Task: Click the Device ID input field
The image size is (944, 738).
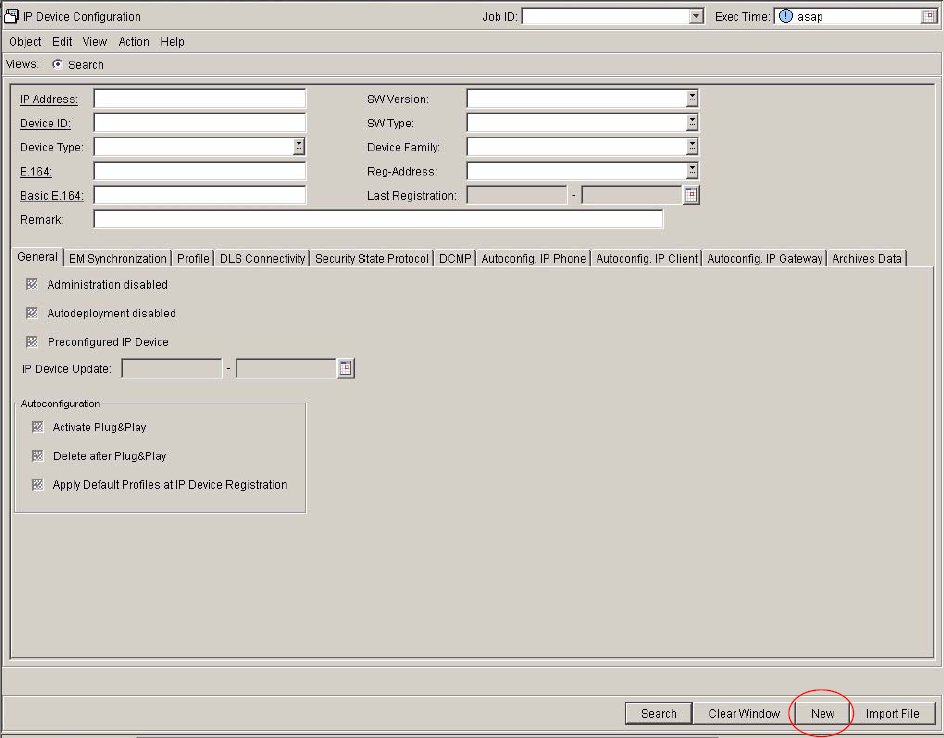Action: pyautogui.click(x=199, y=122)
